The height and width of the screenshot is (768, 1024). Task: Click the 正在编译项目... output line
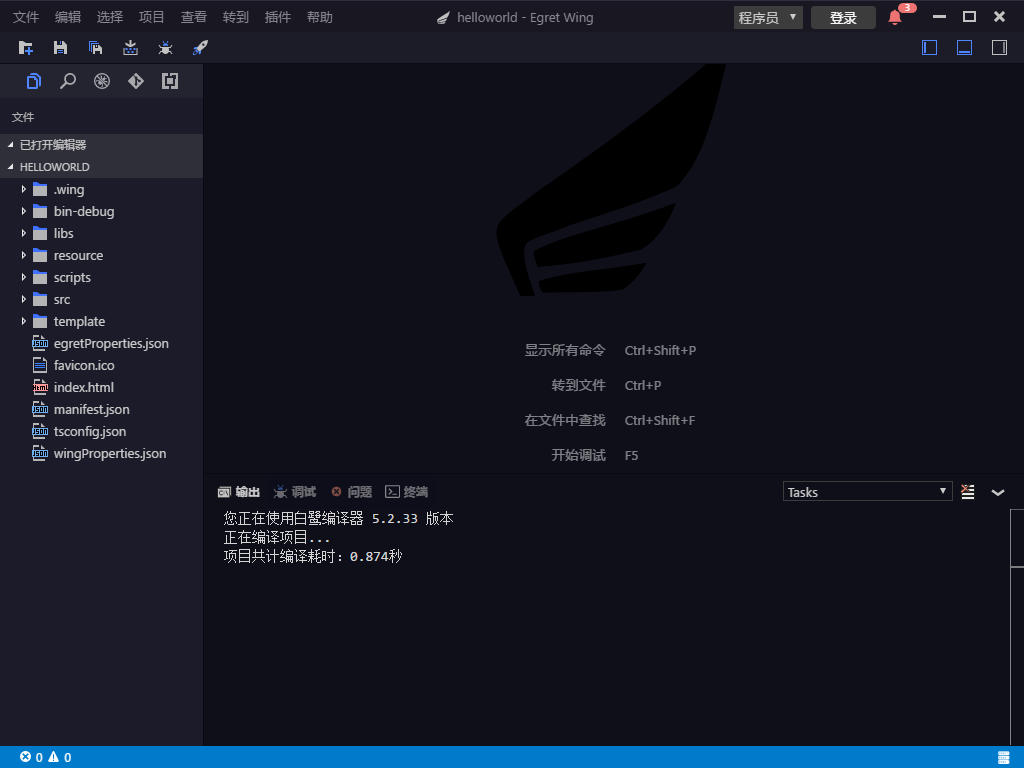click(x=277, y=537)
